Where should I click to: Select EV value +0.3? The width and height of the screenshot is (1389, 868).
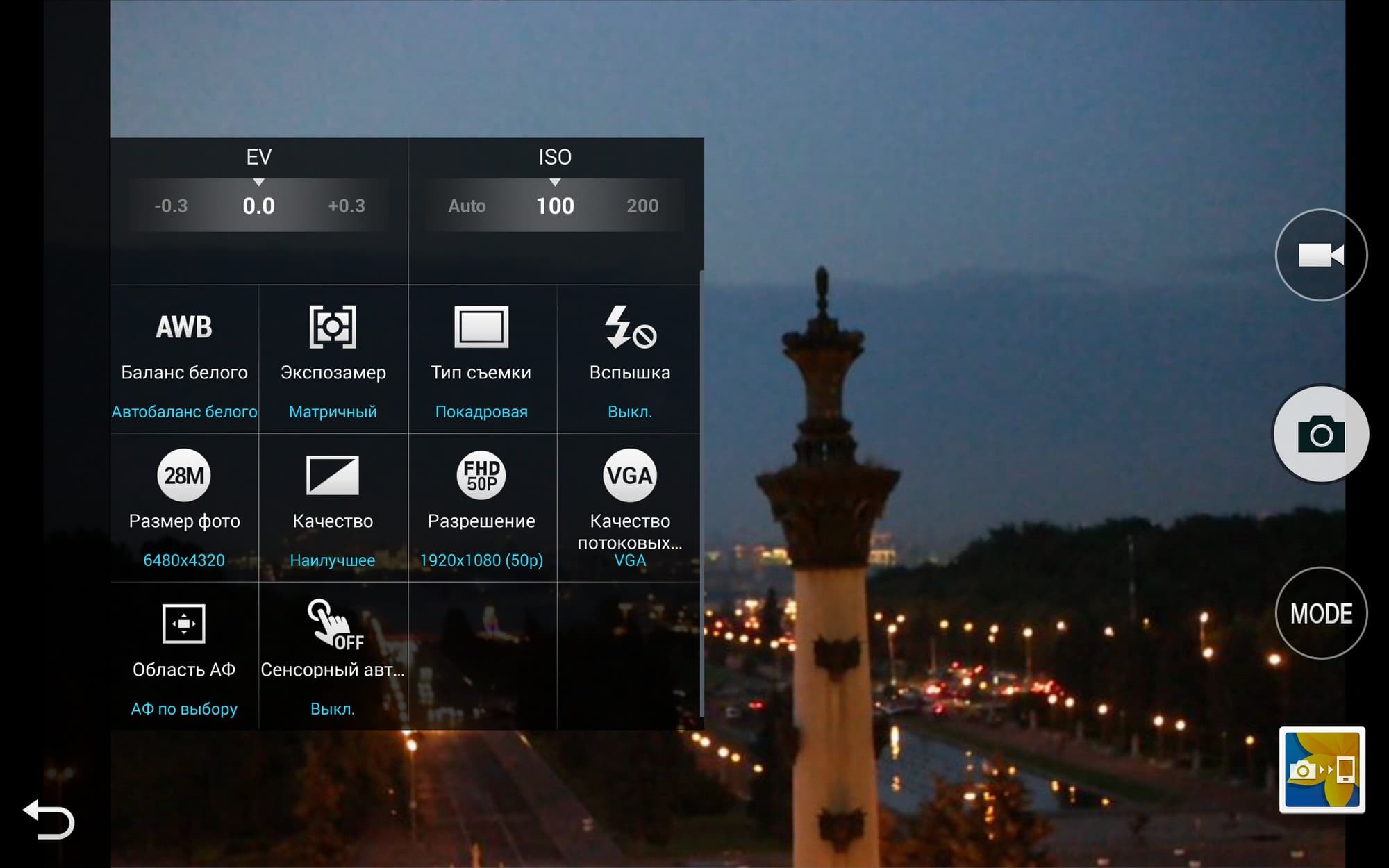(x=347, y=206)
